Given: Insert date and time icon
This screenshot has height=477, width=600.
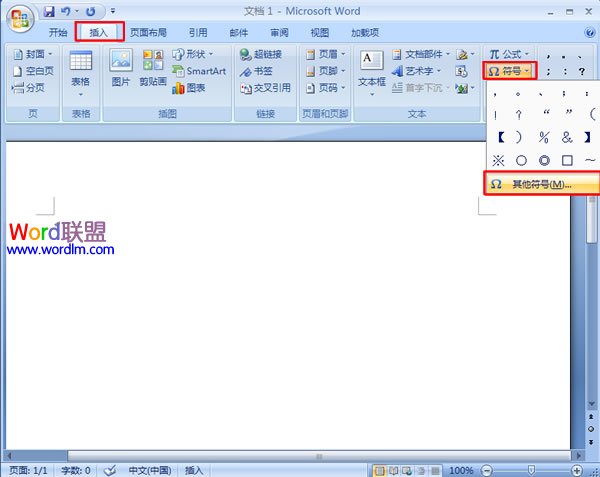Looking at the screenshot, I should (461, 71).
